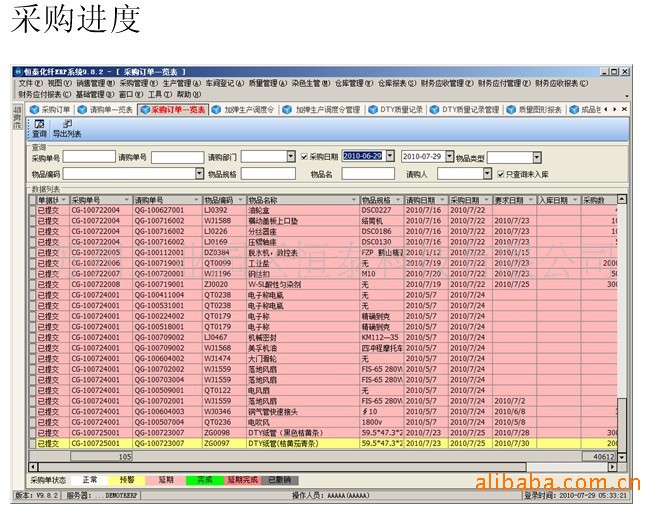Sort by the 采购日期 column header
This screenshot has height=513, width=665.
pyautogui.click(x=468, y=200)
